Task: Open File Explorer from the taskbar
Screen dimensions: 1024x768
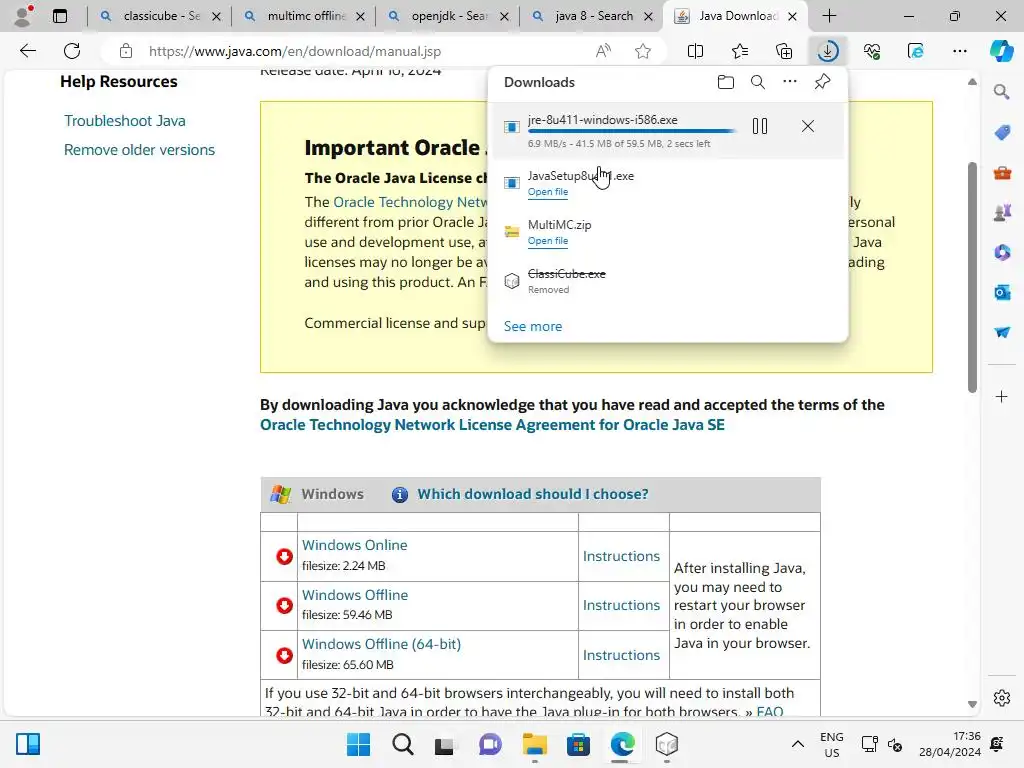Action: click(x=534, y=744)
